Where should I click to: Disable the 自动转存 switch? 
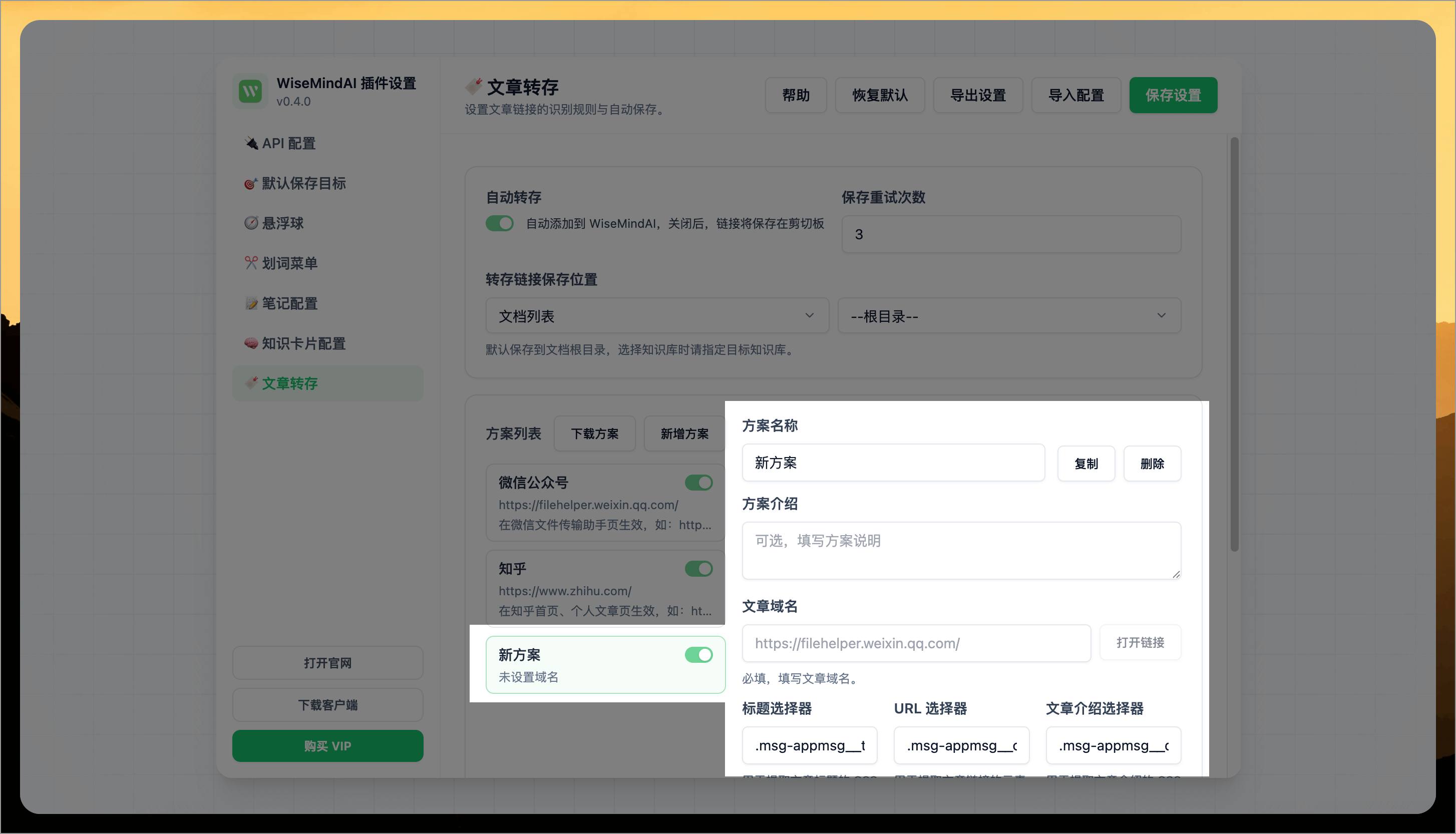500,223
